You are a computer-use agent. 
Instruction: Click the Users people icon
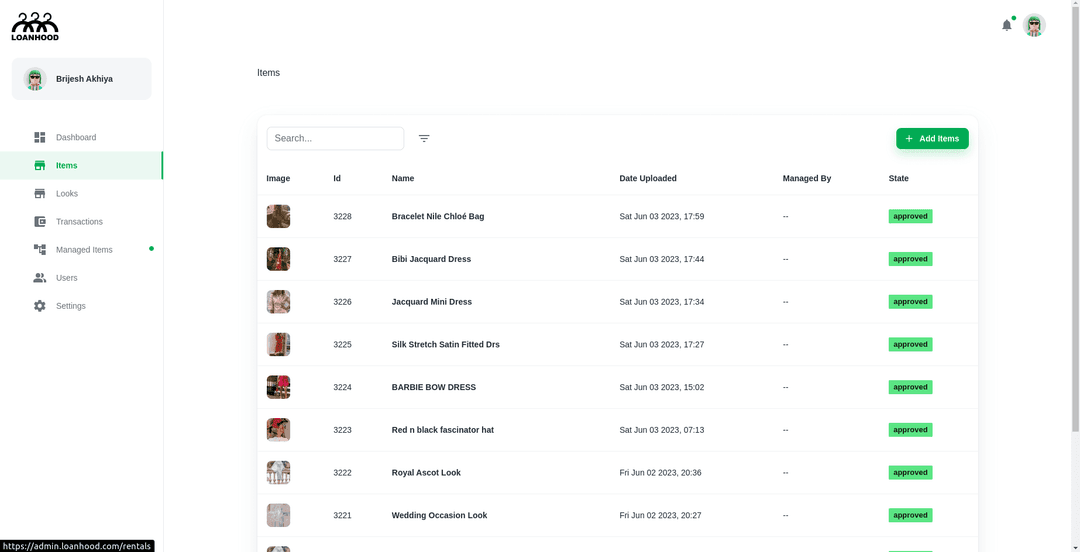click(x=40, y=278)
